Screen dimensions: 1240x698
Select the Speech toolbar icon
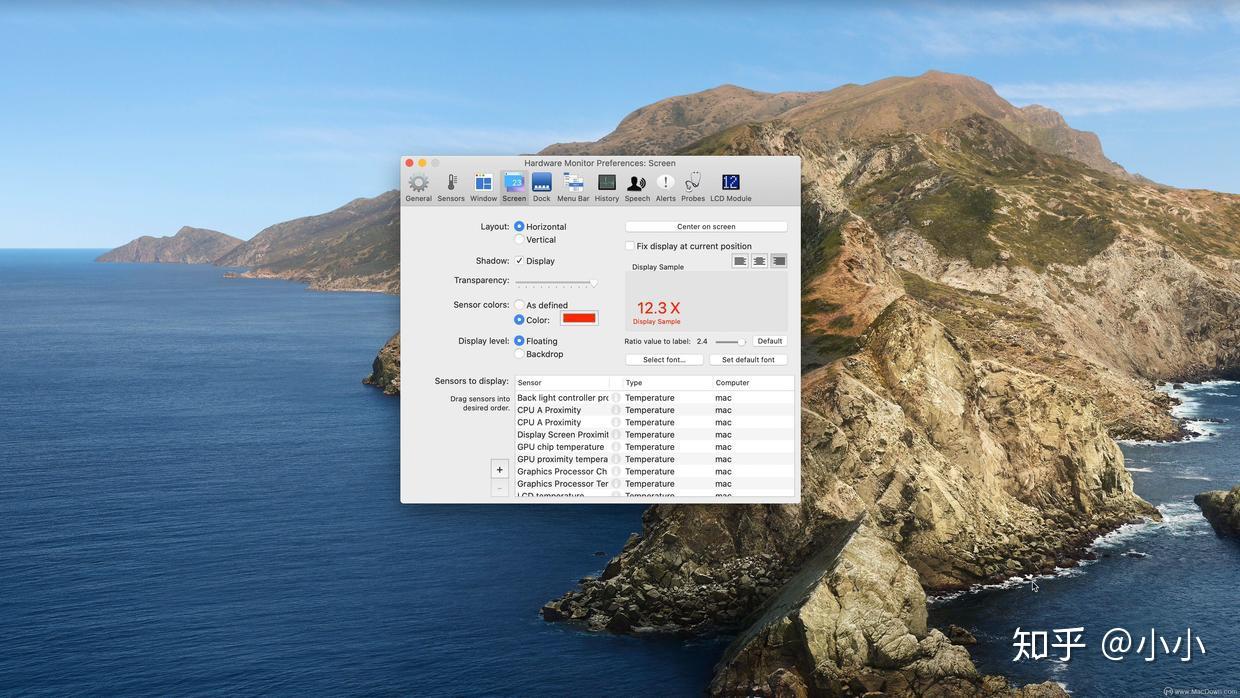(x=636, y=183)
